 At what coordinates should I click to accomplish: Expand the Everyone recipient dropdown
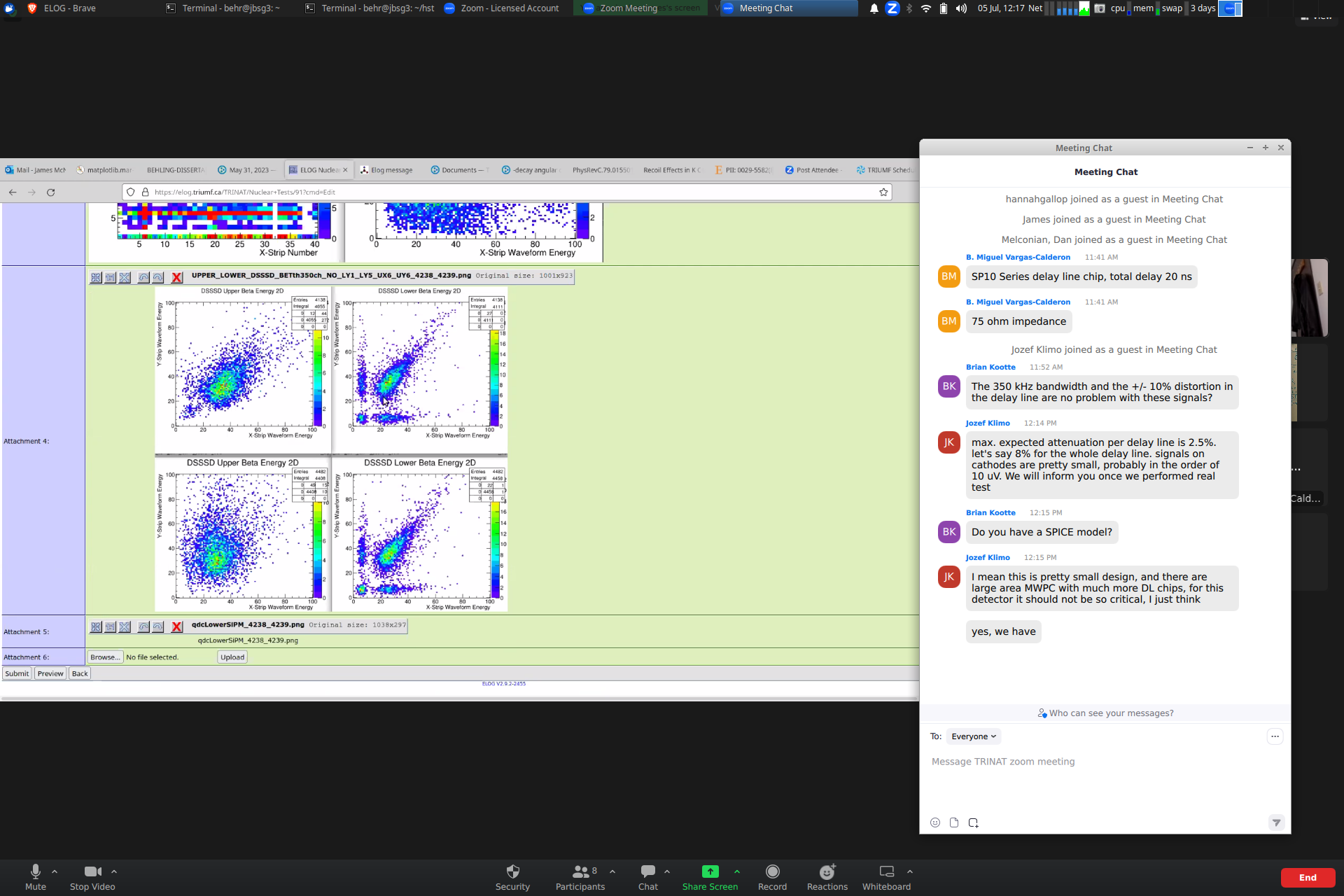pyautogui.click(x=973, y=736)
